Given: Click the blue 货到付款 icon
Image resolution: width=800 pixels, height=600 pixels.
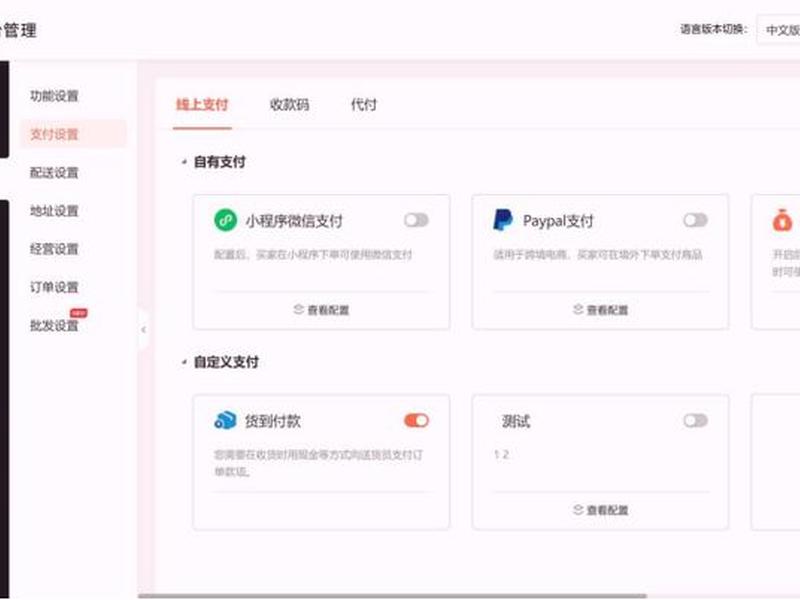Looking at the screenshot, I should (226, 420).
